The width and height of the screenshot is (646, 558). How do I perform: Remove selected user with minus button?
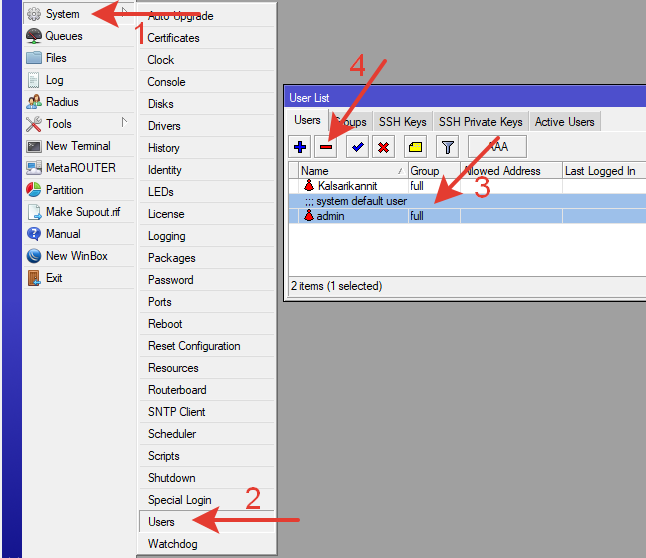pyautogui.click(x=325, y=147)
